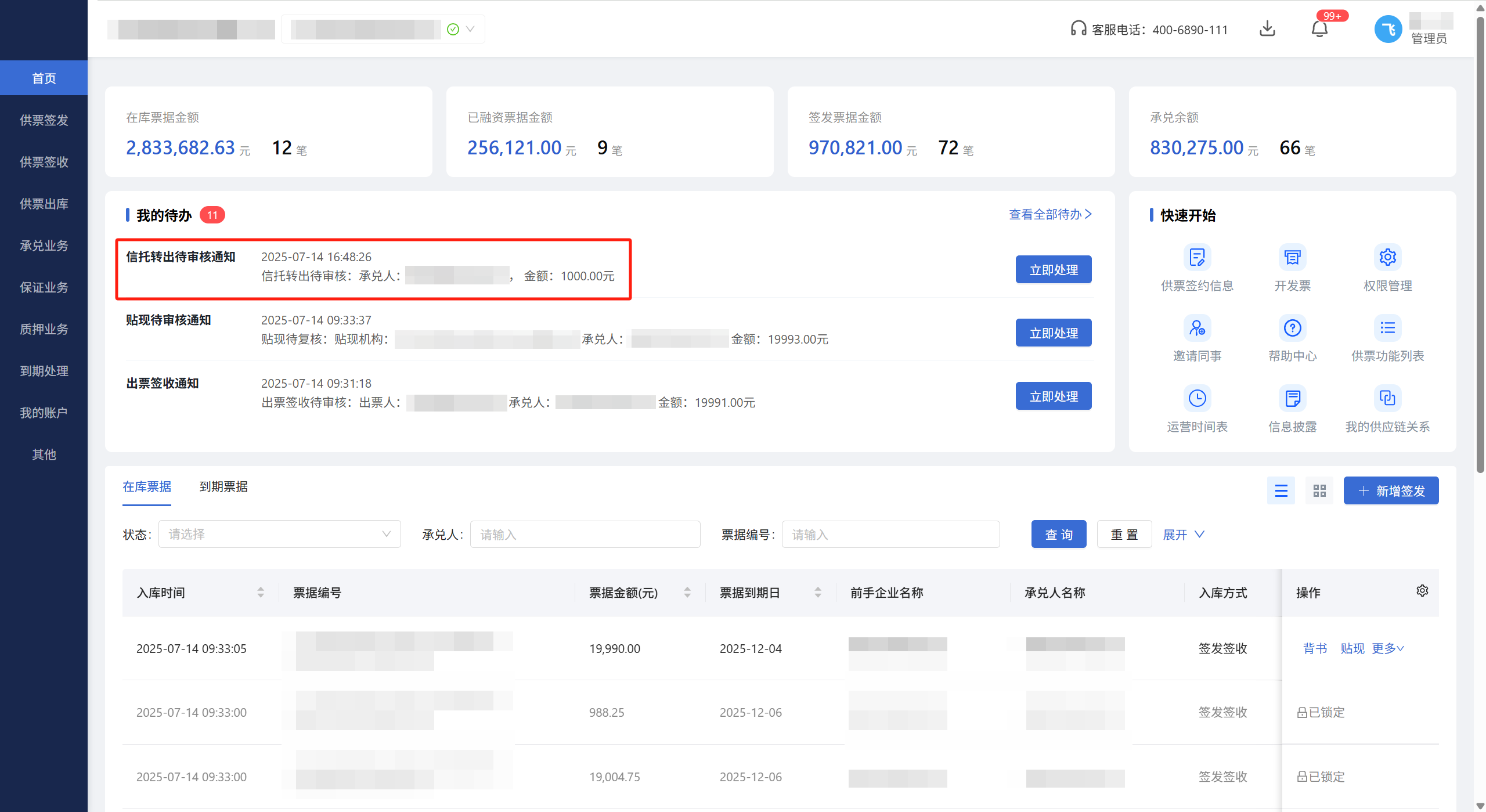
Task: Click the 运营时间表 clock icon
Action: 1197,398
